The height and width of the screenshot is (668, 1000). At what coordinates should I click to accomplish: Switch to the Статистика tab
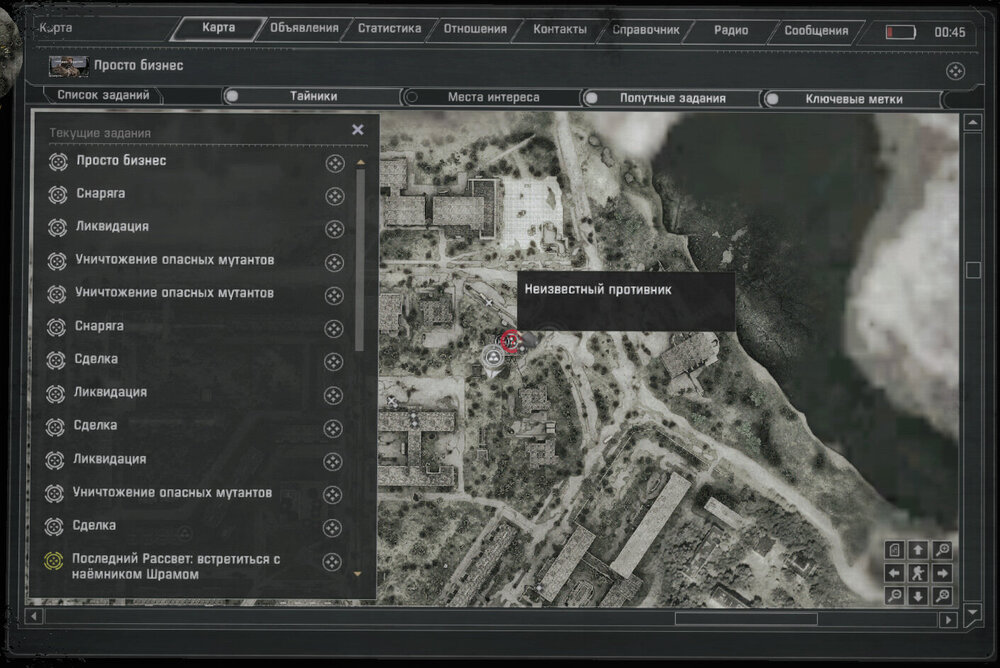(389, 29)
